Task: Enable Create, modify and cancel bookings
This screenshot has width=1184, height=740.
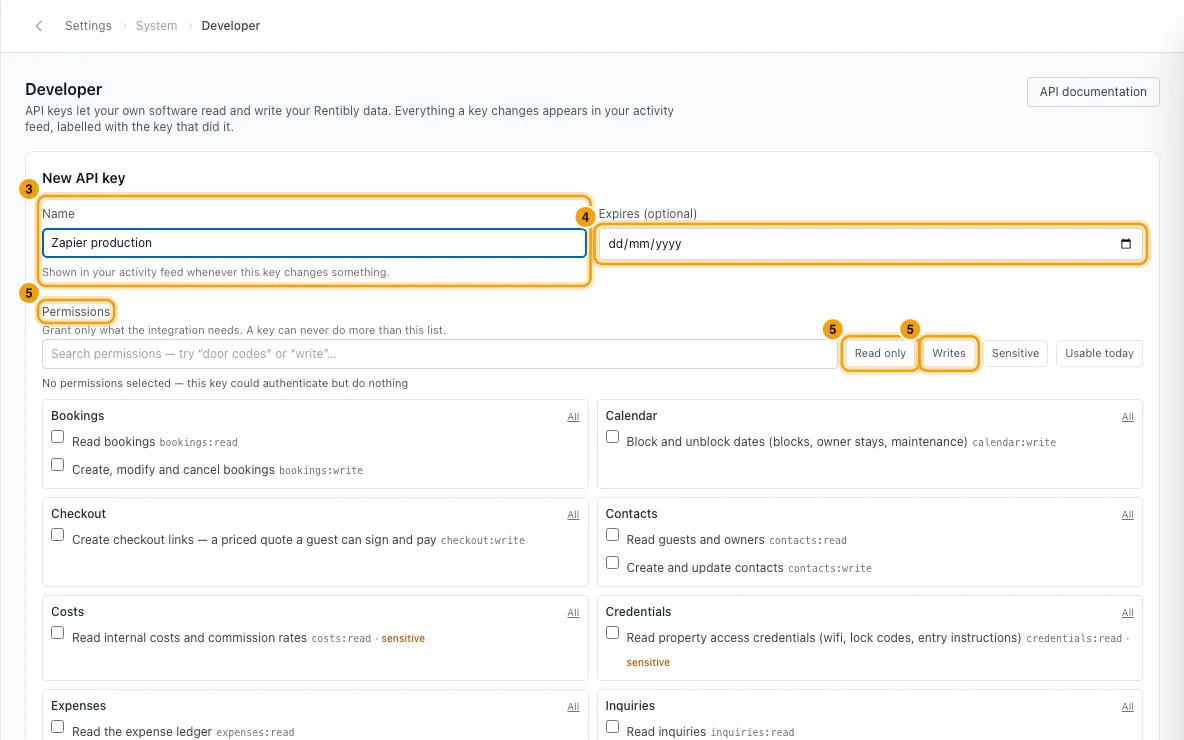Action: [57, 464]
